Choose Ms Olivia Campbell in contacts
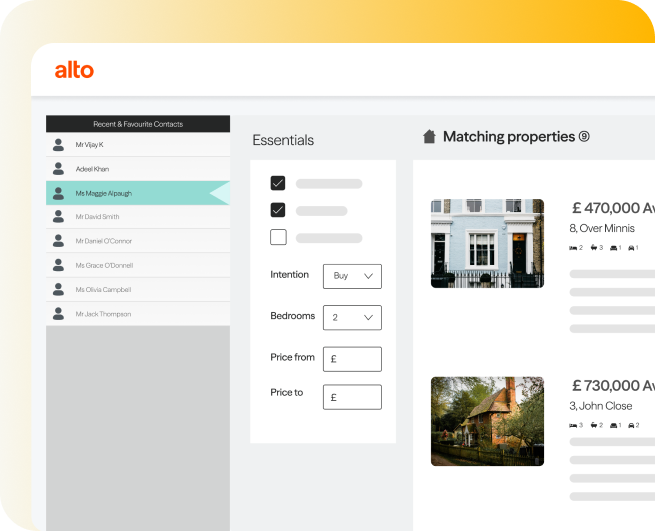The height and width of the screenshot is (531, 655). (x=103, y=290)
